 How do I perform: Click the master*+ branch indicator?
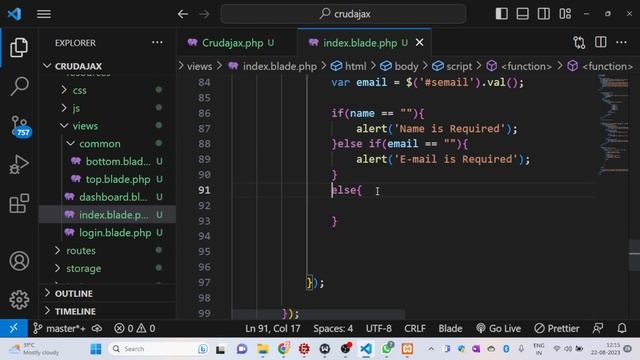pyautogui.click(x=59, y=329)
